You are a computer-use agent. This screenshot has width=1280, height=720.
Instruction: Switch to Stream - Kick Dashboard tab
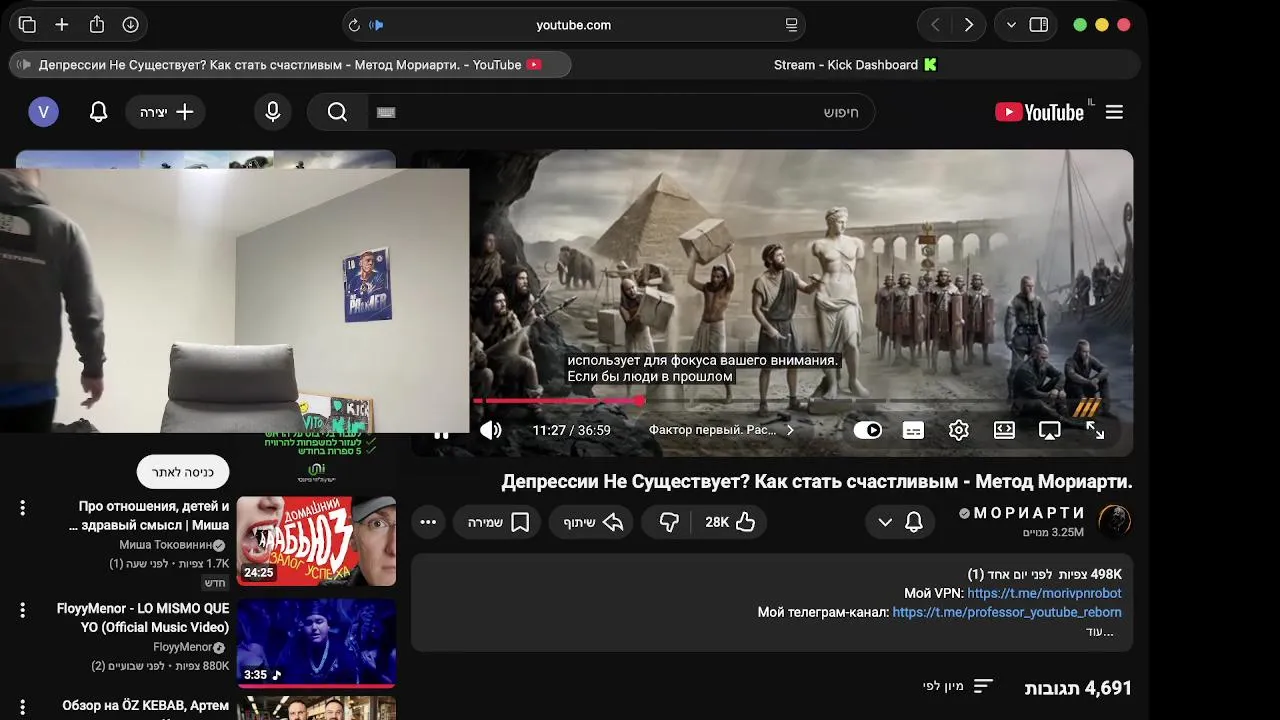point(856,65)
